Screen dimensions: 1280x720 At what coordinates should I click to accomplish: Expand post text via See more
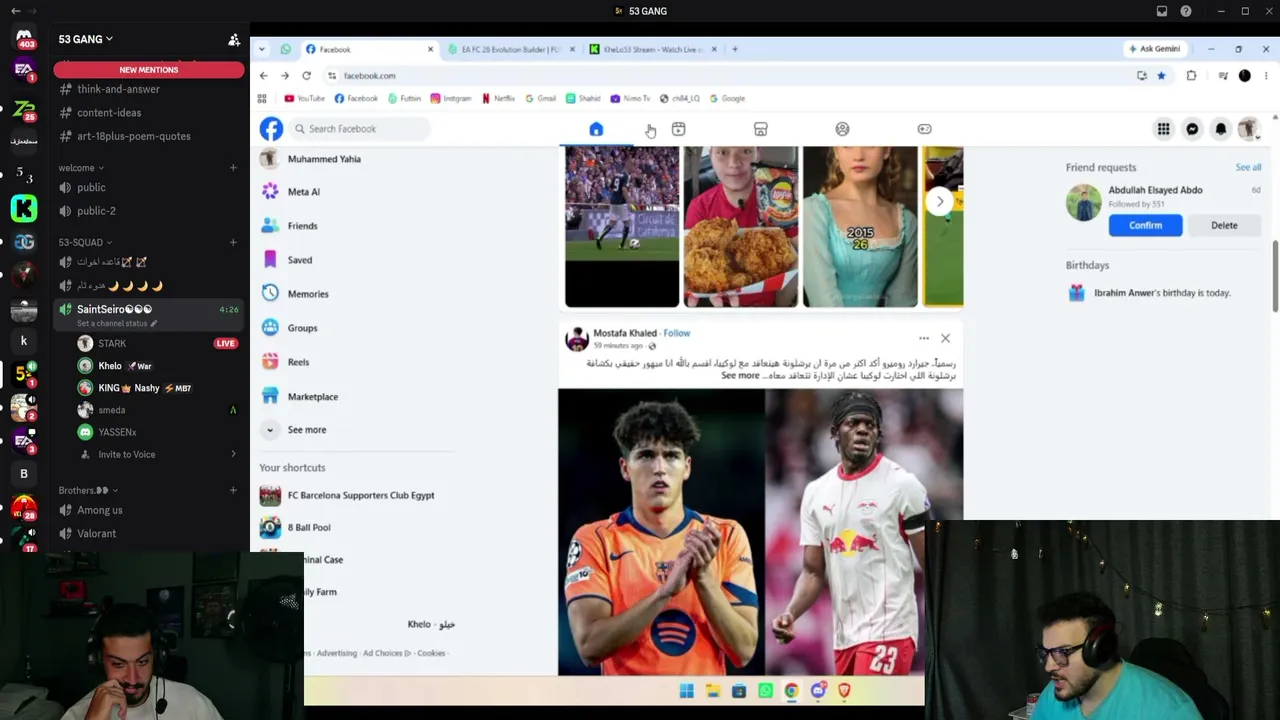(741, 376)
